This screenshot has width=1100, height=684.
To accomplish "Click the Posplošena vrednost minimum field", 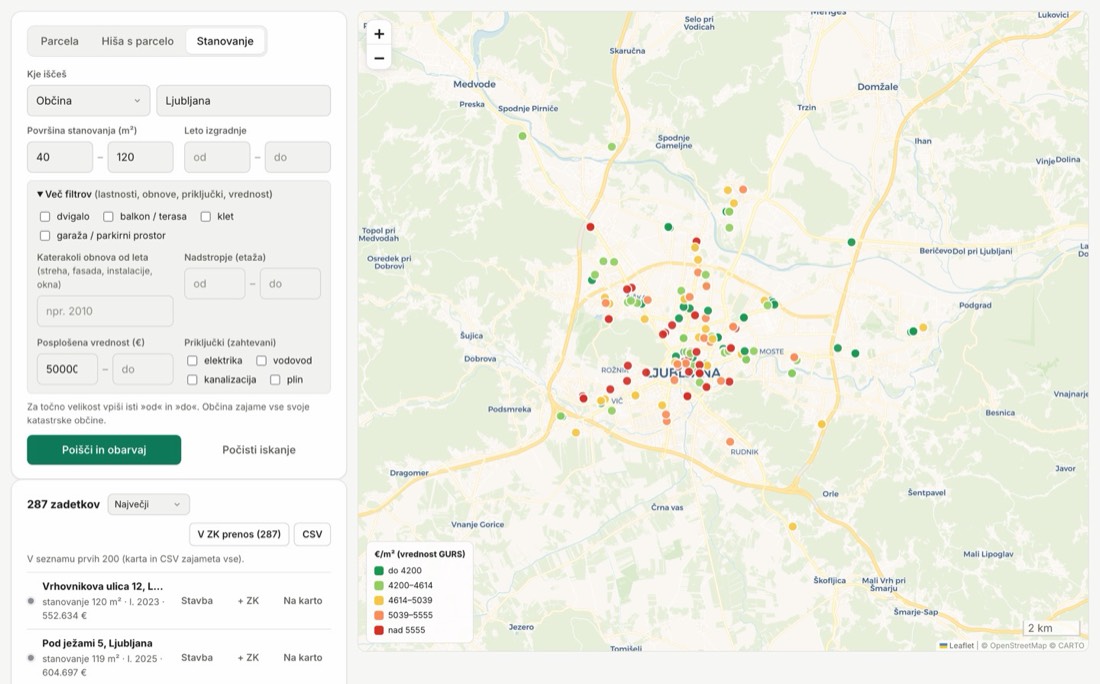I will 67,369.
